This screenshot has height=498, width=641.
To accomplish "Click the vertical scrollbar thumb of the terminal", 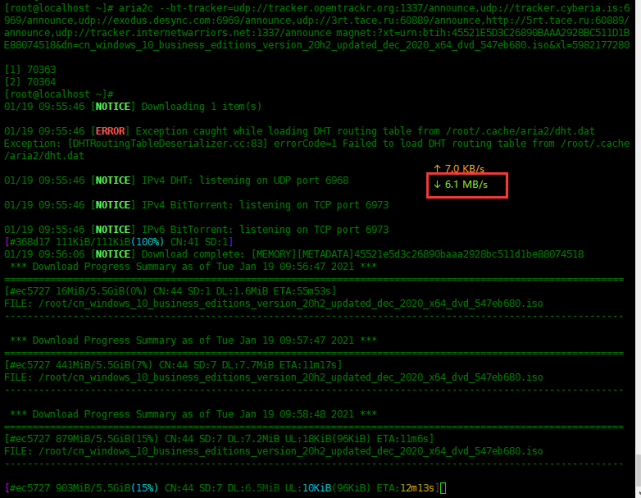I will pyautogui.click(x=638, y=471).
